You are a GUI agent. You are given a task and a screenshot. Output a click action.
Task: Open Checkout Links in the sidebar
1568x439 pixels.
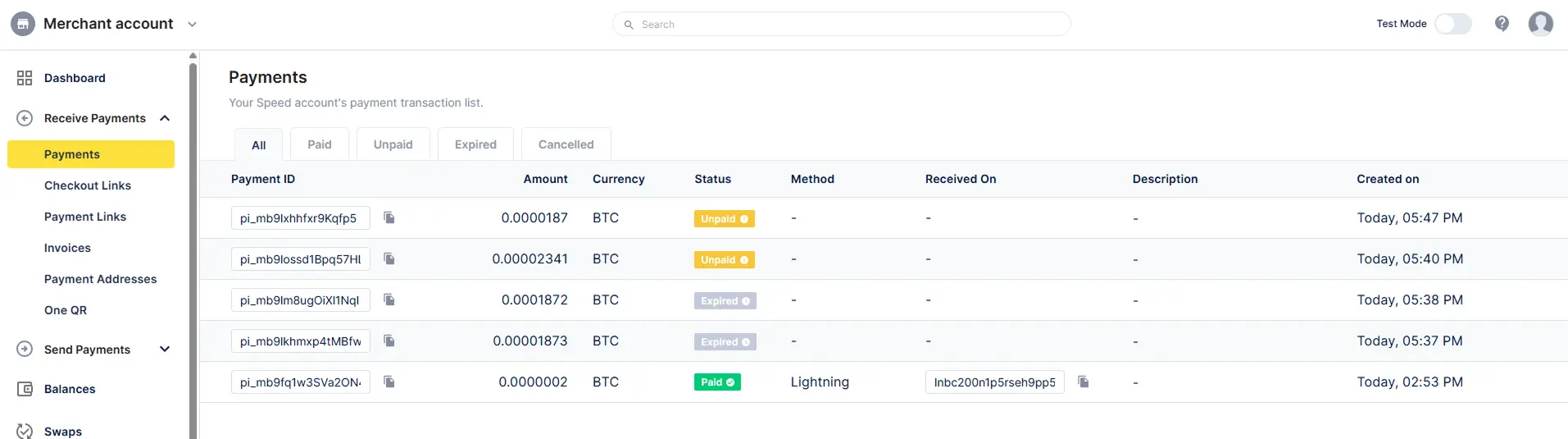88,185
